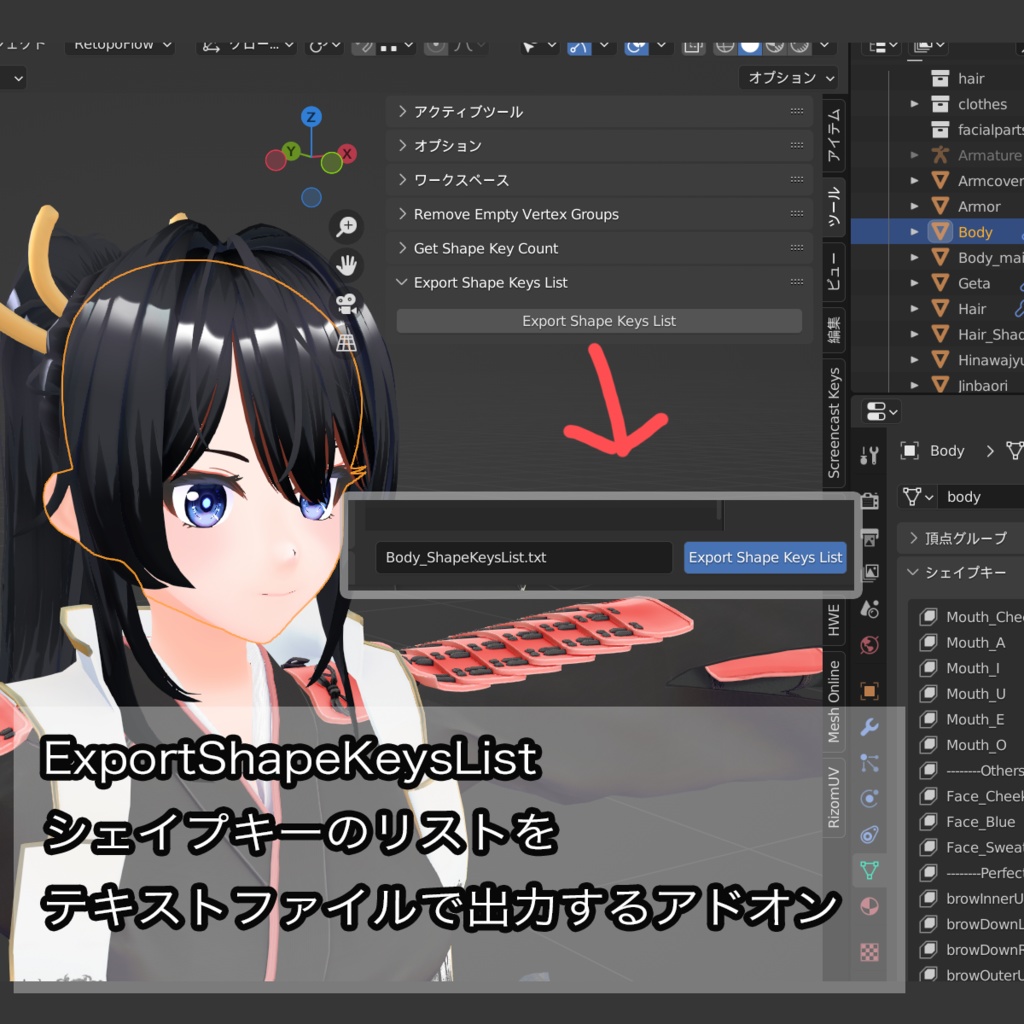Switch to the ツール sidebar tab

(x=834, y=206)
